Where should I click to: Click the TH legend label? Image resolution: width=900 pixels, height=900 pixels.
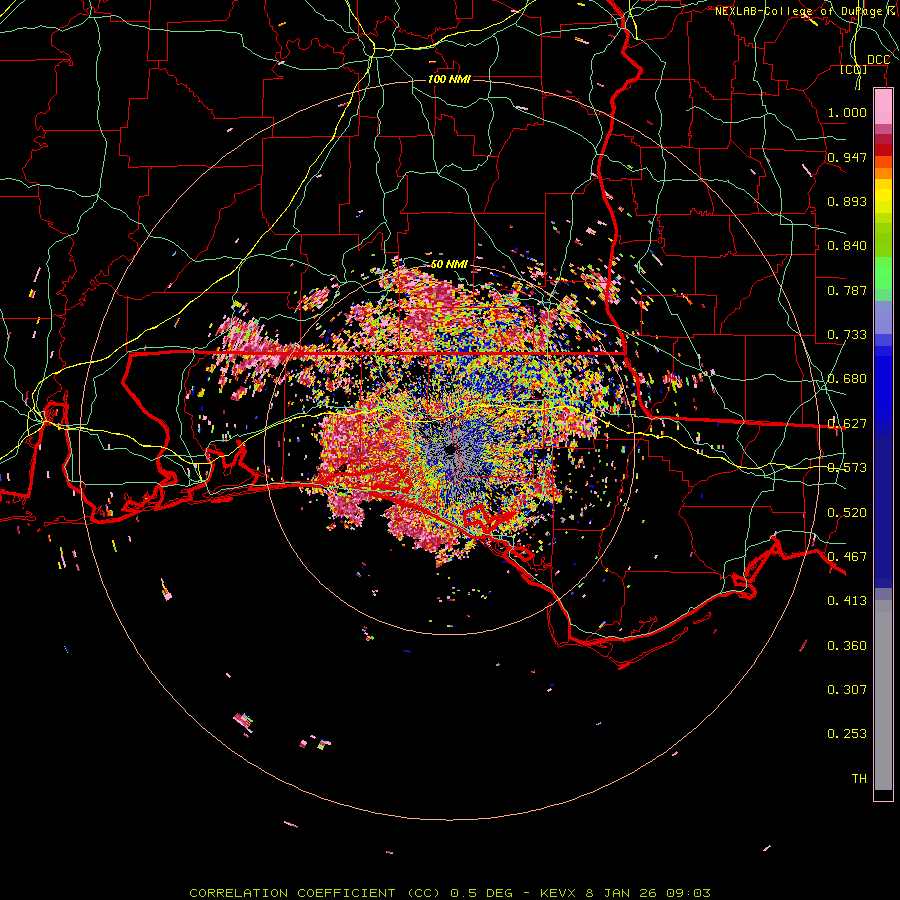859,779
